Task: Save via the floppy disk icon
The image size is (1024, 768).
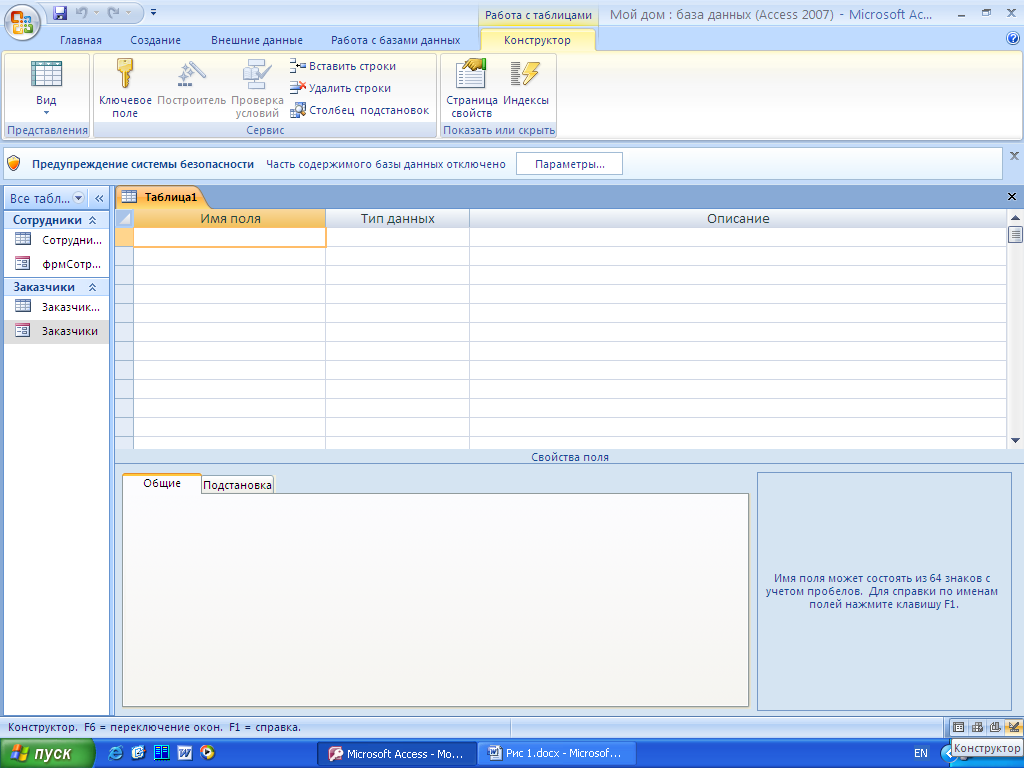Action: 60,12
